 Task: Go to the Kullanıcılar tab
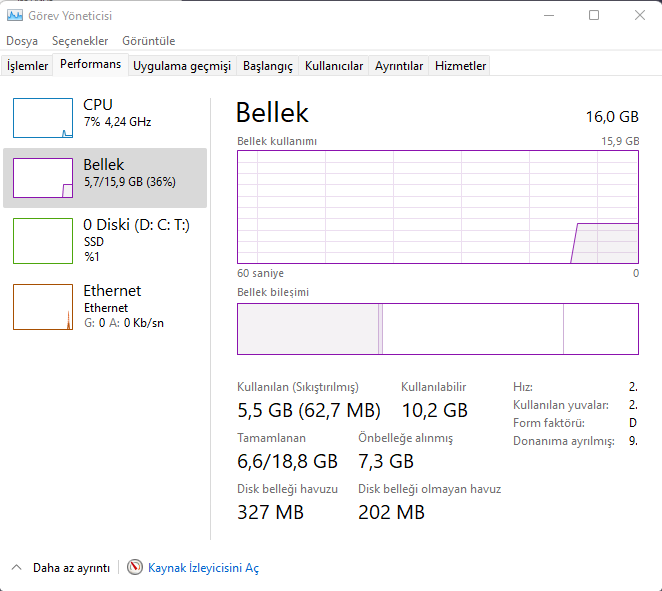[x=334, y=66]
